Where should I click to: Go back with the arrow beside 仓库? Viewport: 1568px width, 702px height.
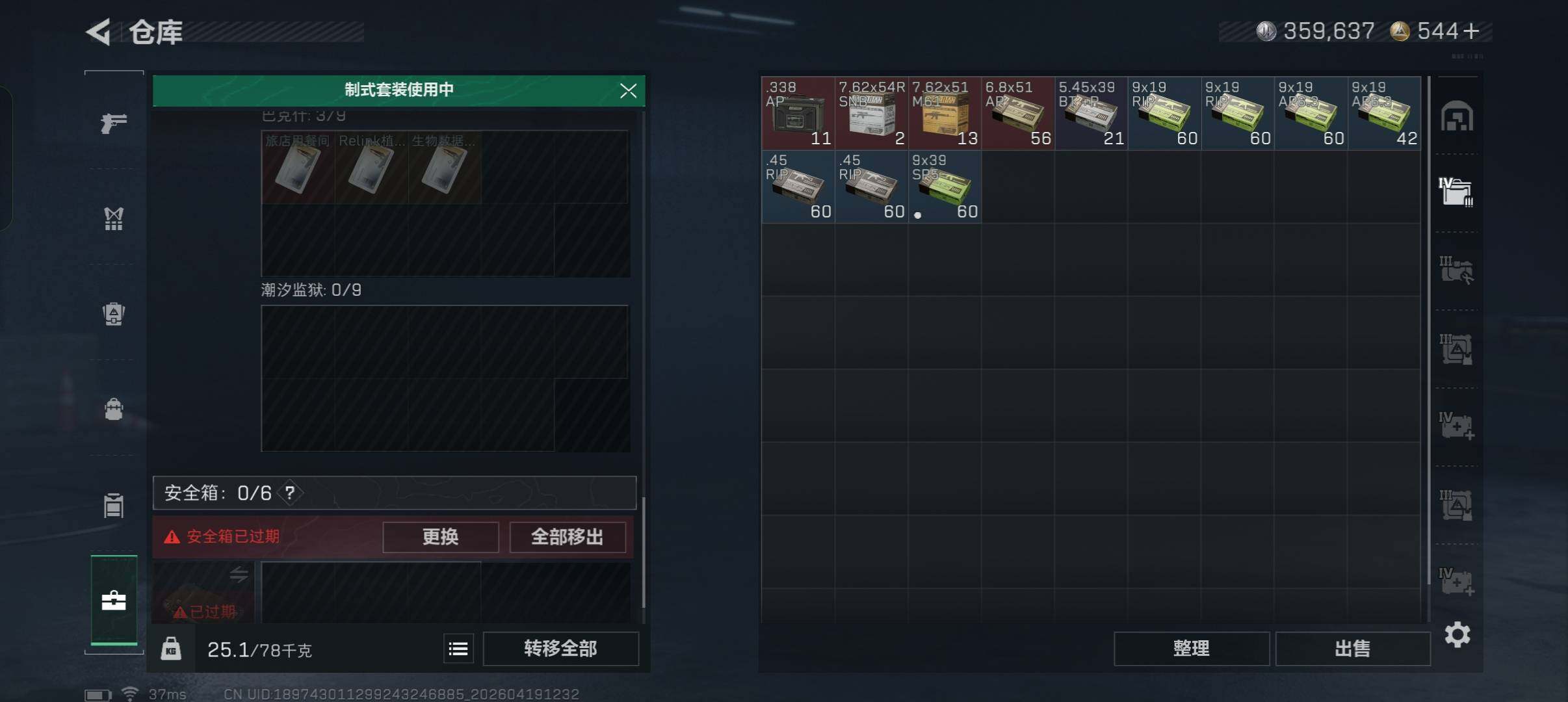99,32
